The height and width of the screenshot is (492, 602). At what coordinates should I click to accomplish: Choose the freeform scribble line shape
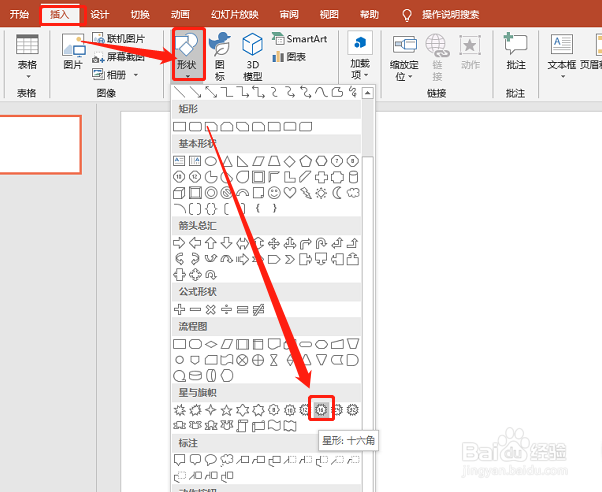pyautogui.click(x=353, y=92)
